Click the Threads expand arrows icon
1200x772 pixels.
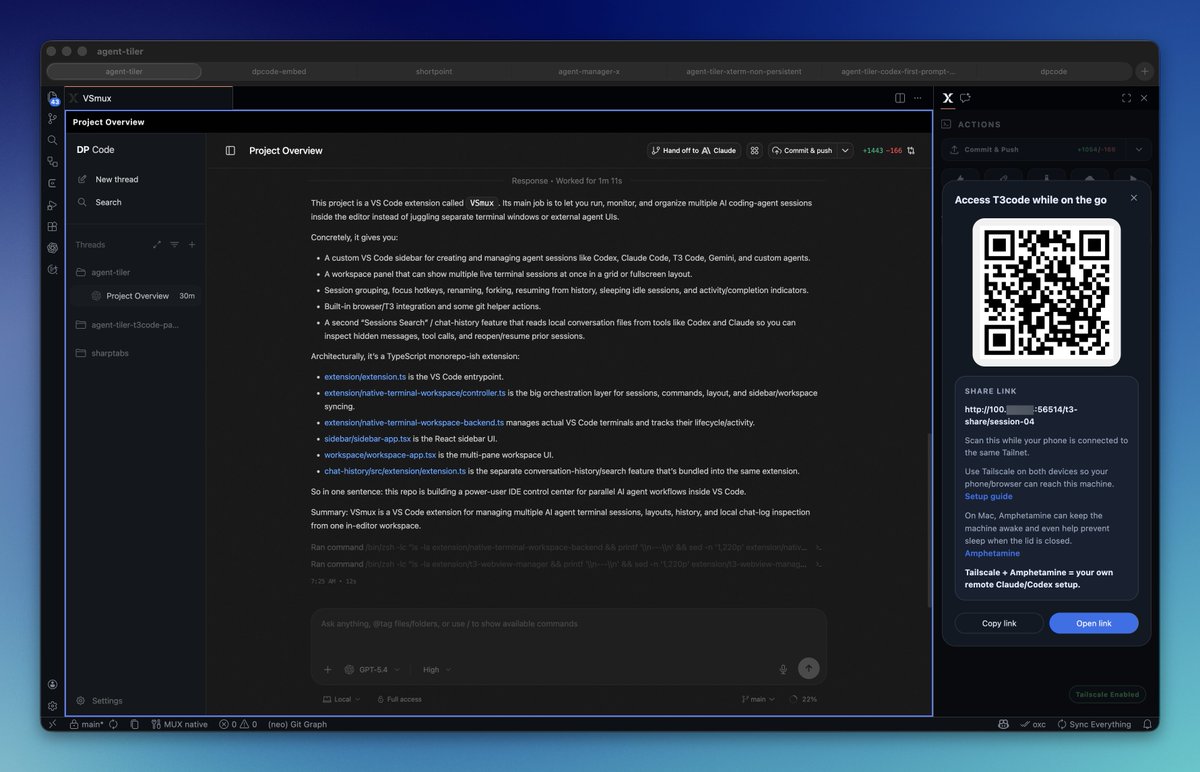pos(157,244)
